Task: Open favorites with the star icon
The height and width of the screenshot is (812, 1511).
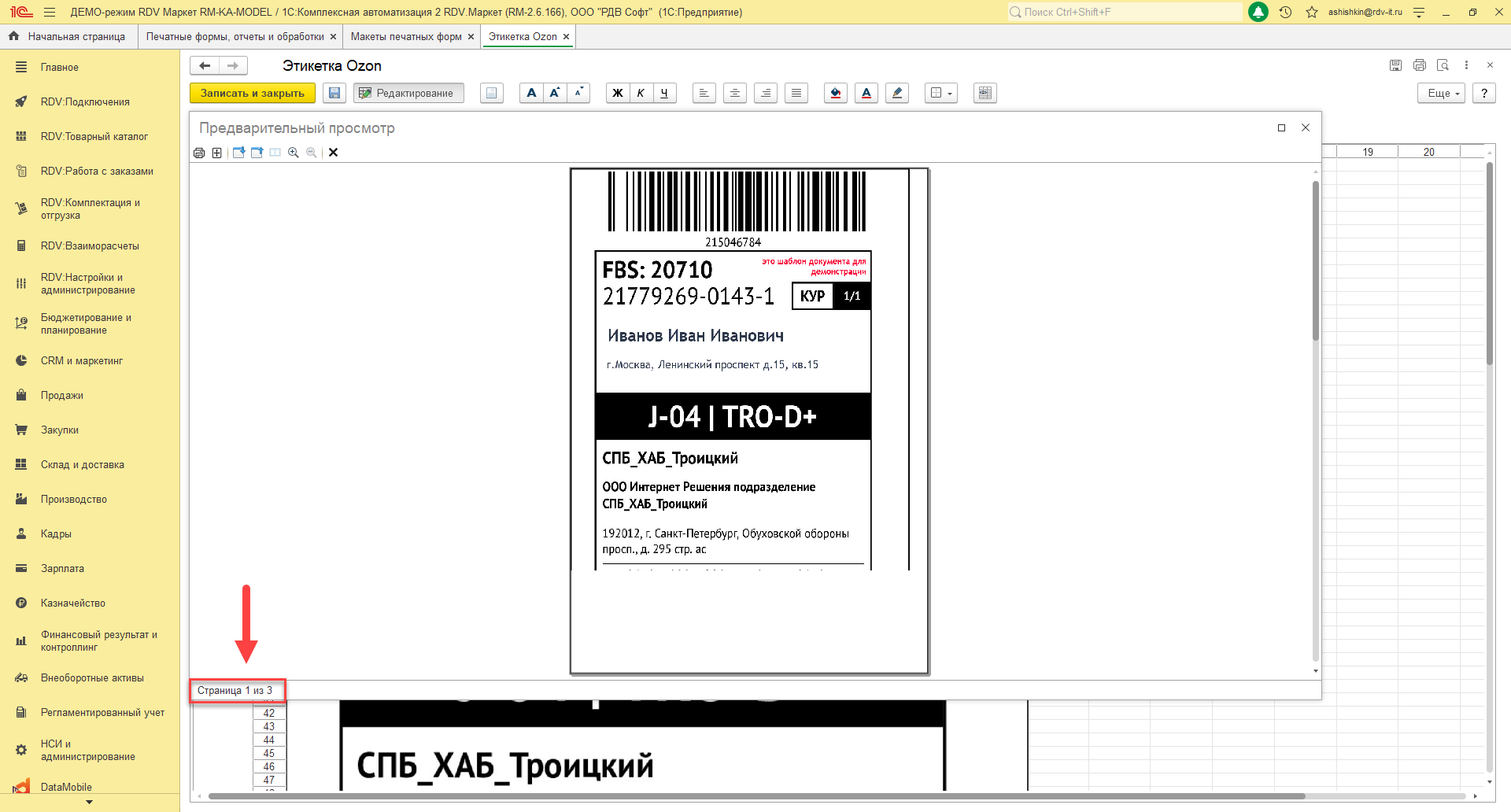Action: point(1312,12)
